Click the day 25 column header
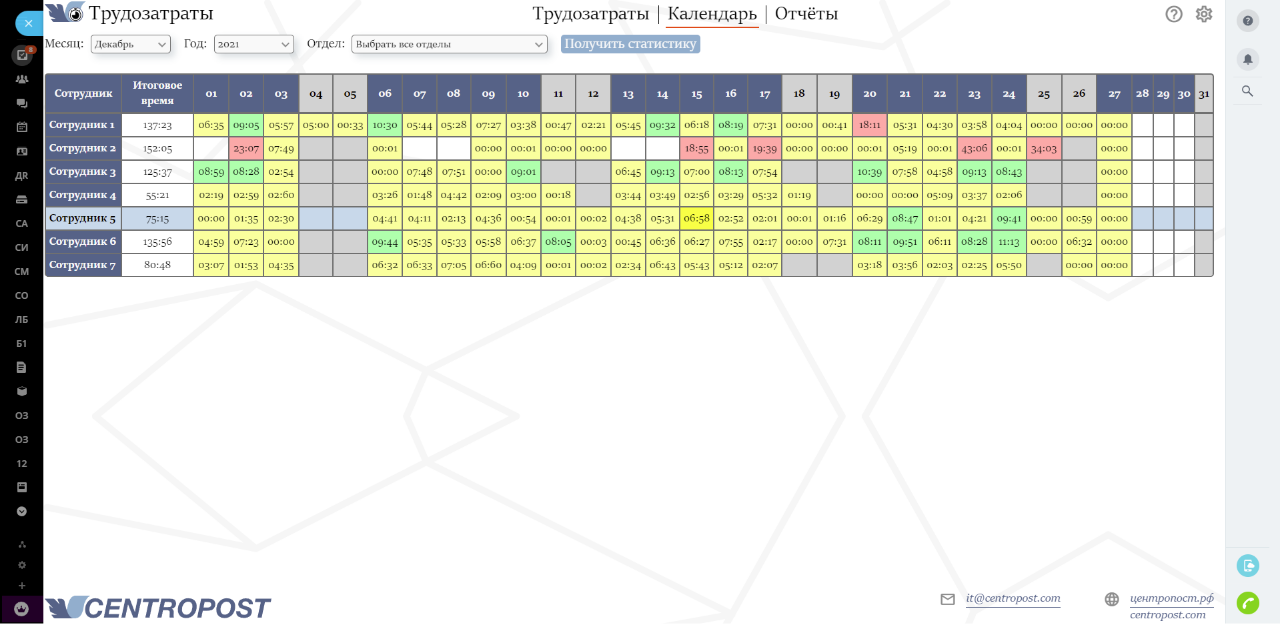 1044,94
